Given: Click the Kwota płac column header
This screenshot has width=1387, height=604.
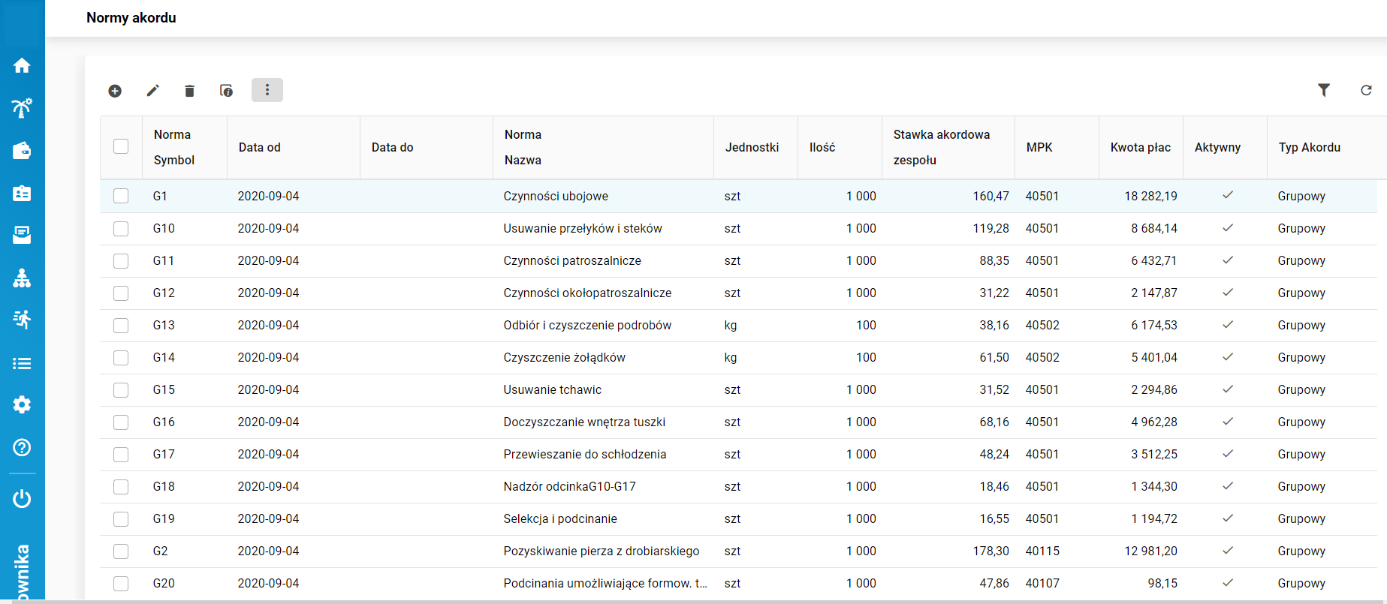Looking at the screenshot, I should pyautogui.click(x=1140, y=147).
